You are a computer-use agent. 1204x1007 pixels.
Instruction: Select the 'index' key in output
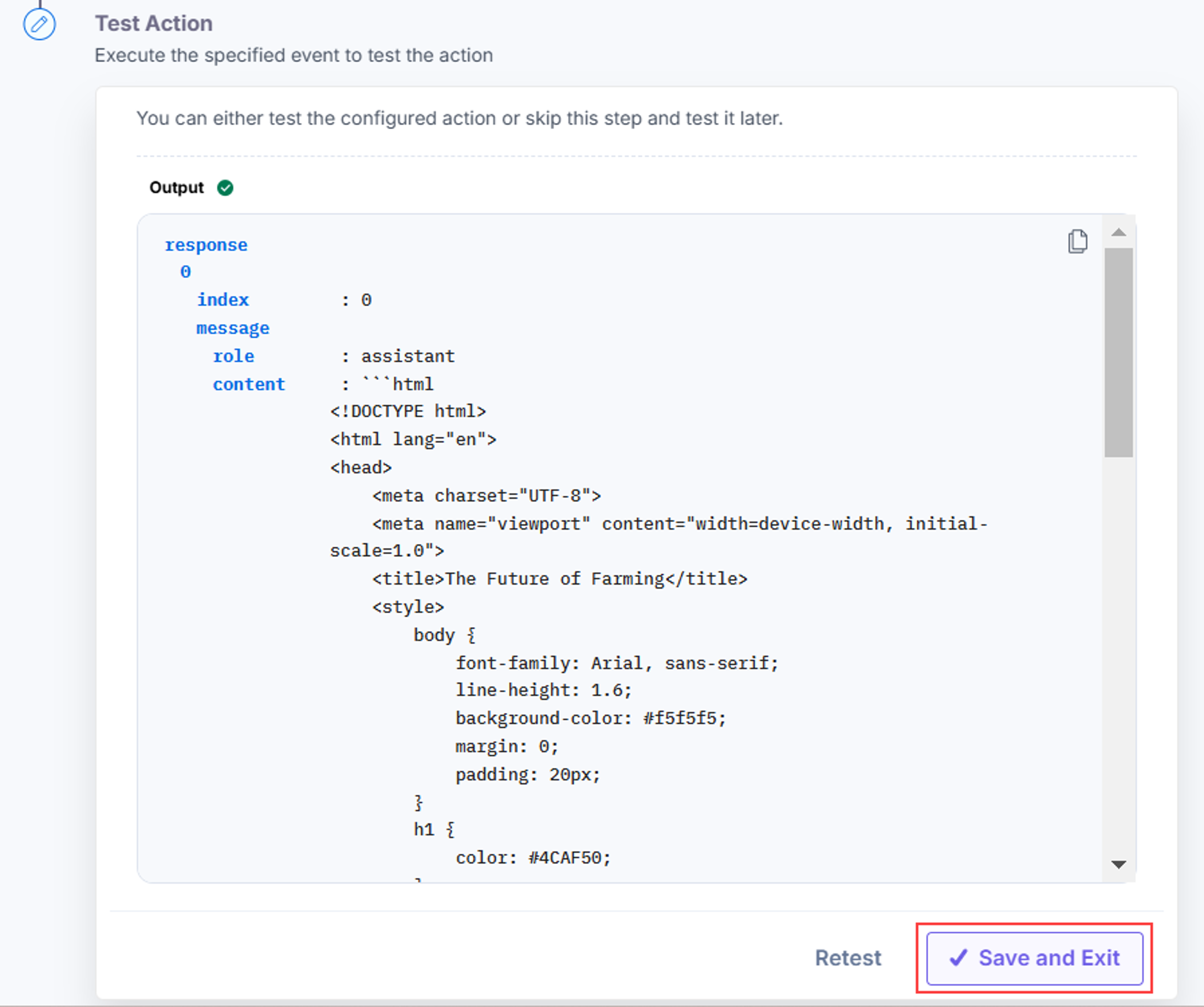(223, 299)
